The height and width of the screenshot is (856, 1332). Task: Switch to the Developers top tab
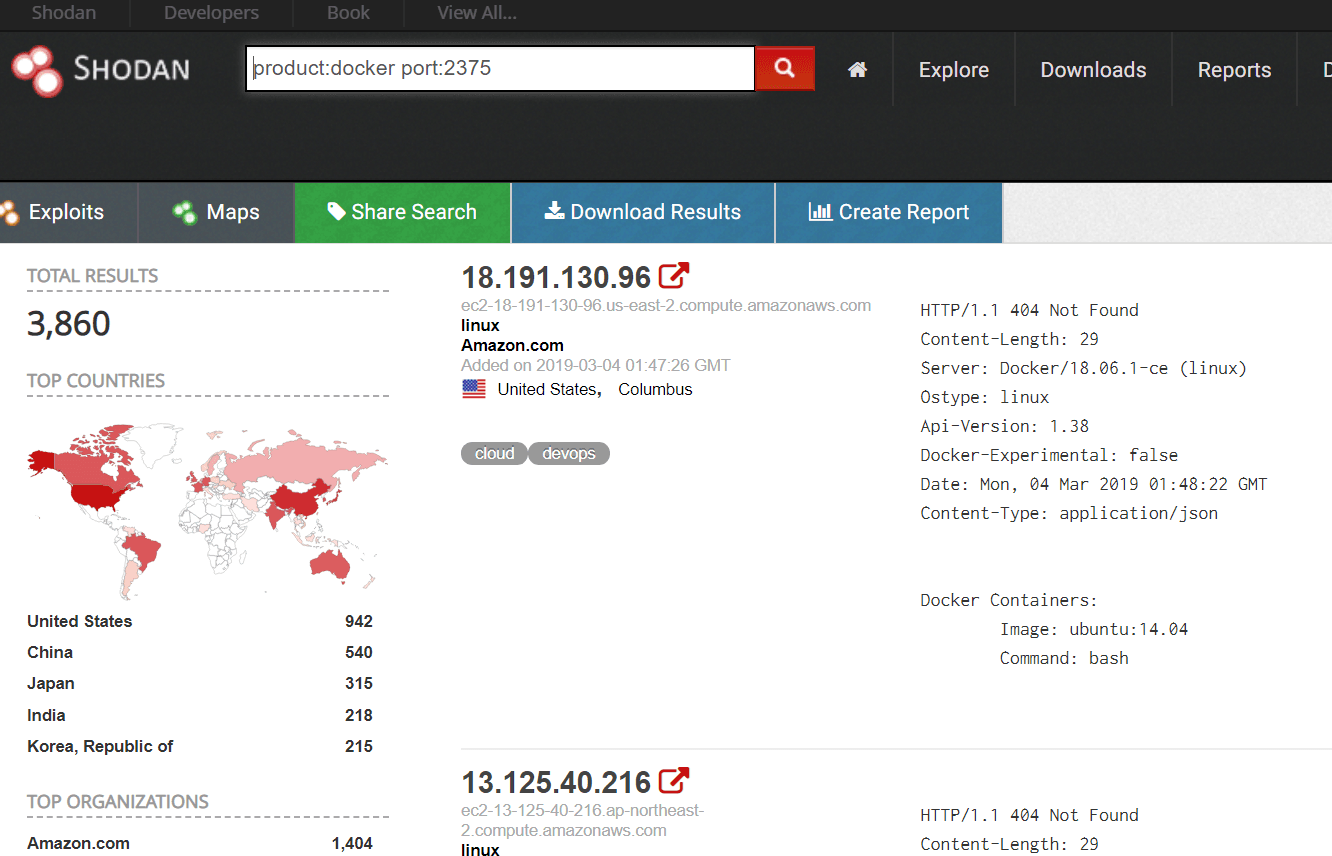pyautogui.click(x=211, y=13)
